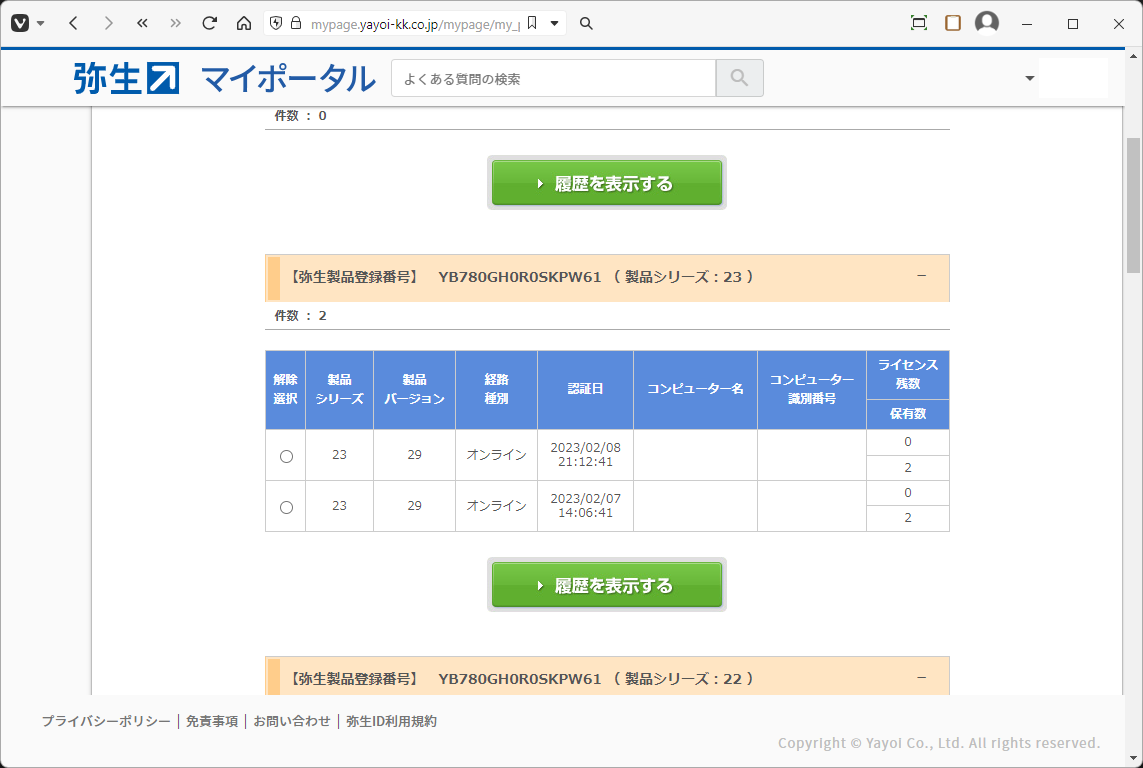1143x768 pixels.
Task: Click the browser search magnifier icon
Action: point(586,23)
